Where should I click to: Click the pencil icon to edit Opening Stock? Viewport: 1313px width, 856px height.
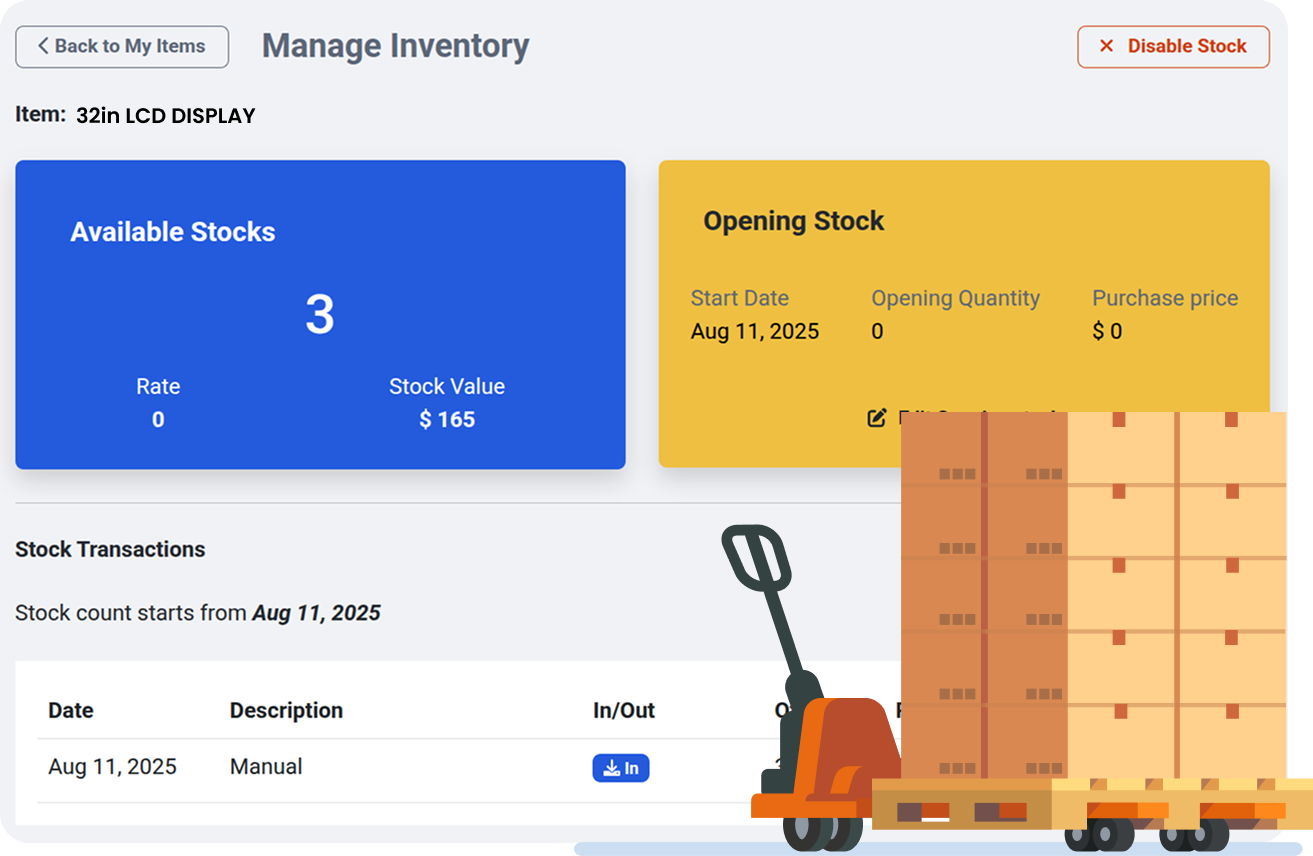click(x=877, y=418)
